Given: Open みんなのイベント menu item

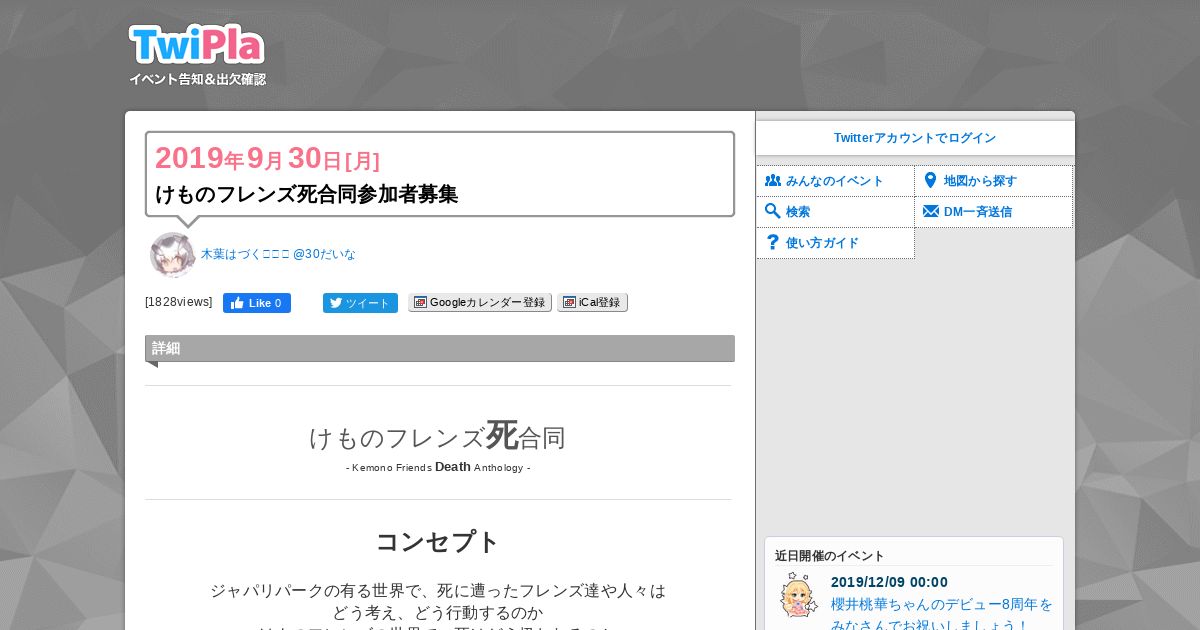Looking at the screenshot, I should [x=835, y=181].
